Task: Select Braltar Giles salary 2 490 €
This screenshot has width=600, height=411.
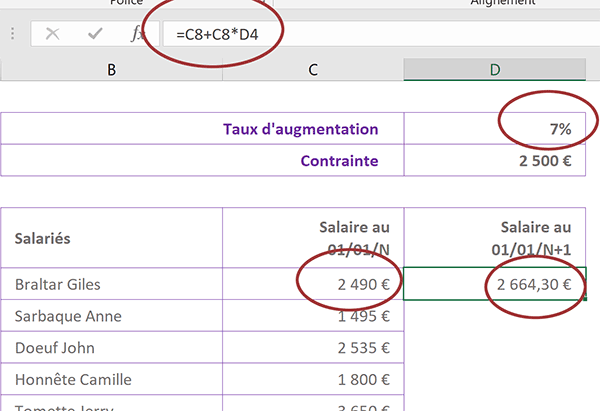Action: pos(313,284)
